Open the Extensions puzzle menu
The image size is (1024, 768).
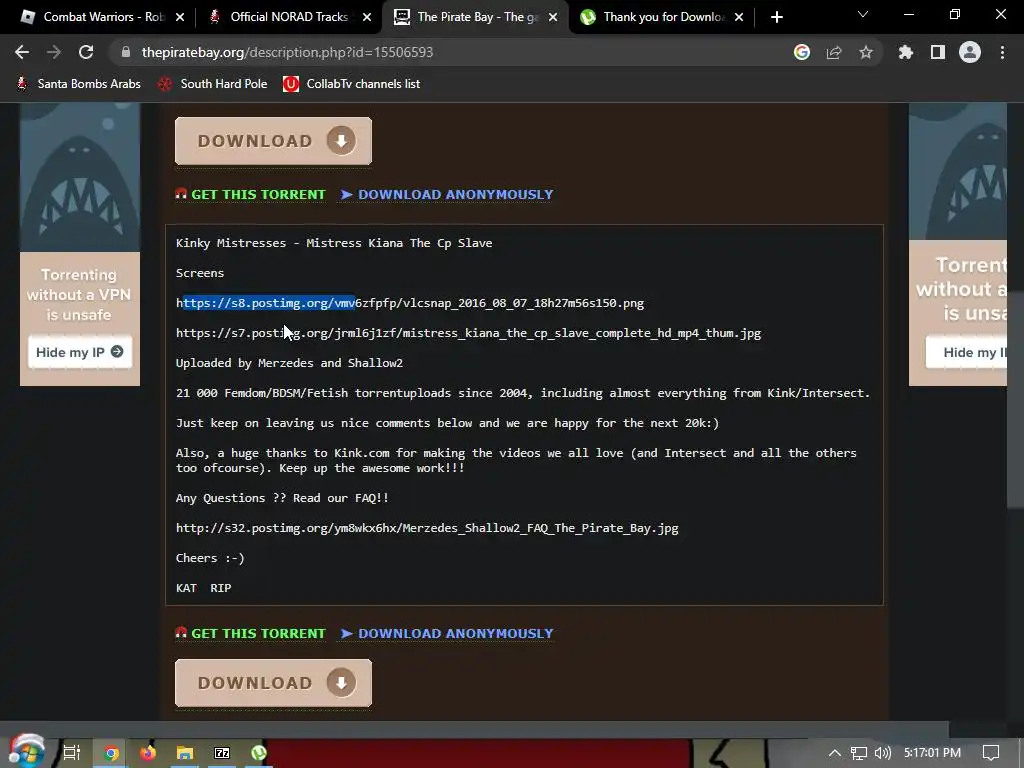point(905,52)
